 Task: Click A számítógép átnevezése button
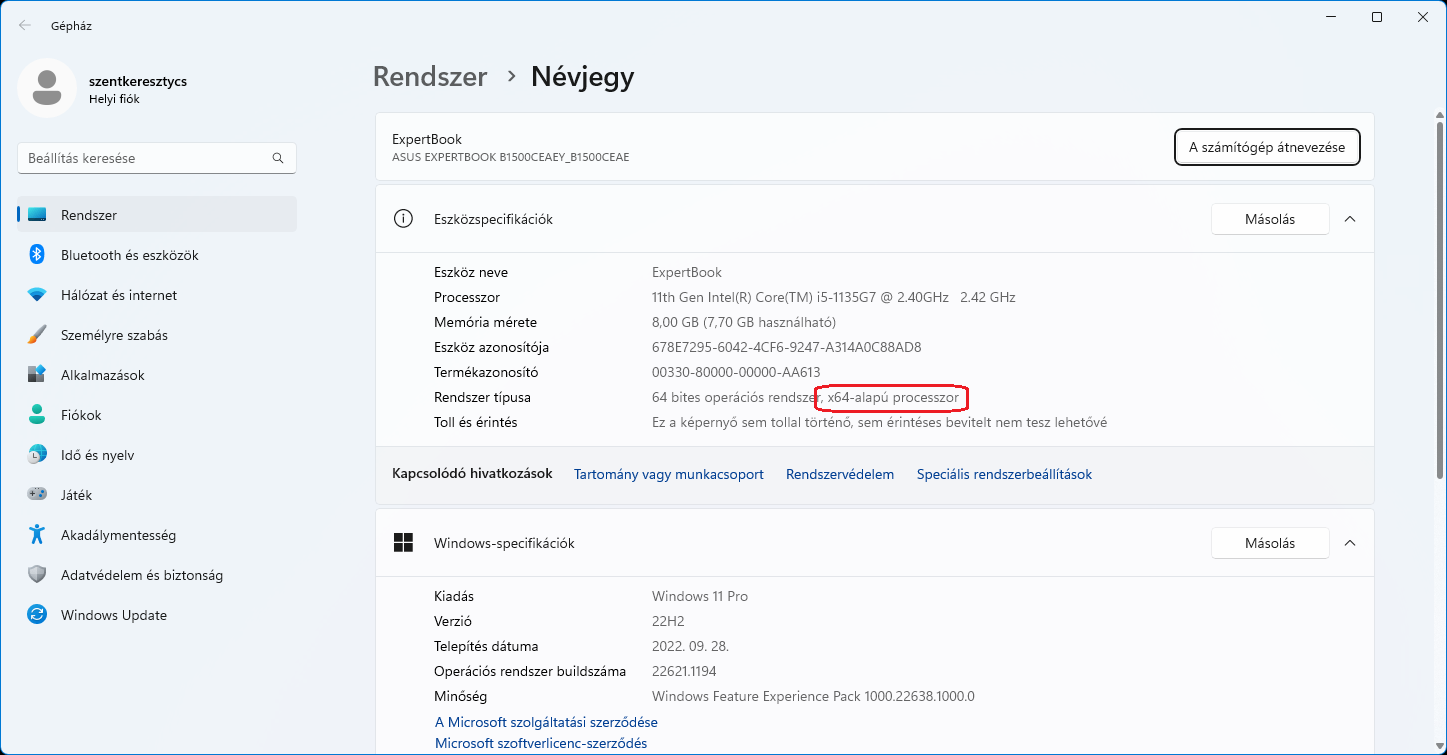1267,147
